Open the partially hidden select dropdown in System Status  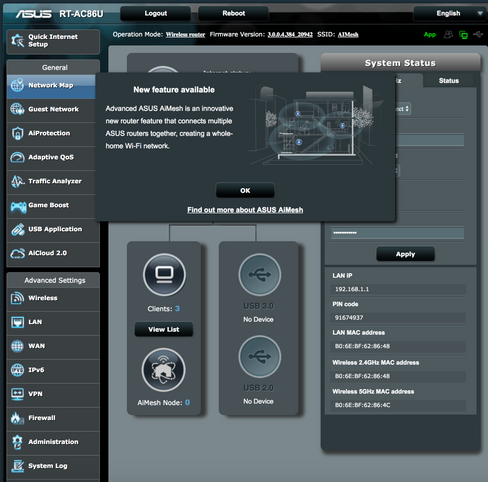(x=403, y=109)
